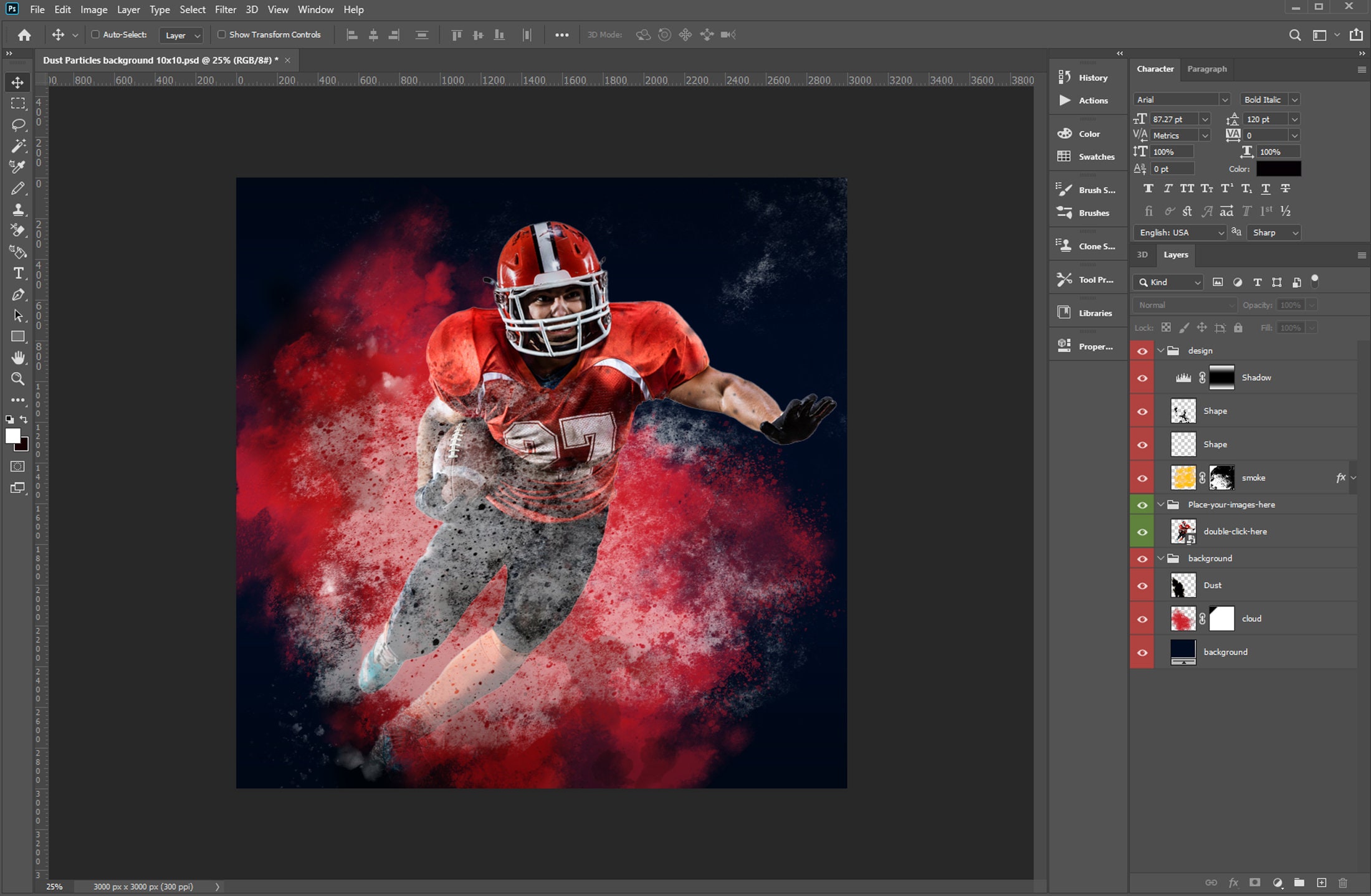Enable Show Transform Controls
1371x896 pixels.
(x=223, y=35)
